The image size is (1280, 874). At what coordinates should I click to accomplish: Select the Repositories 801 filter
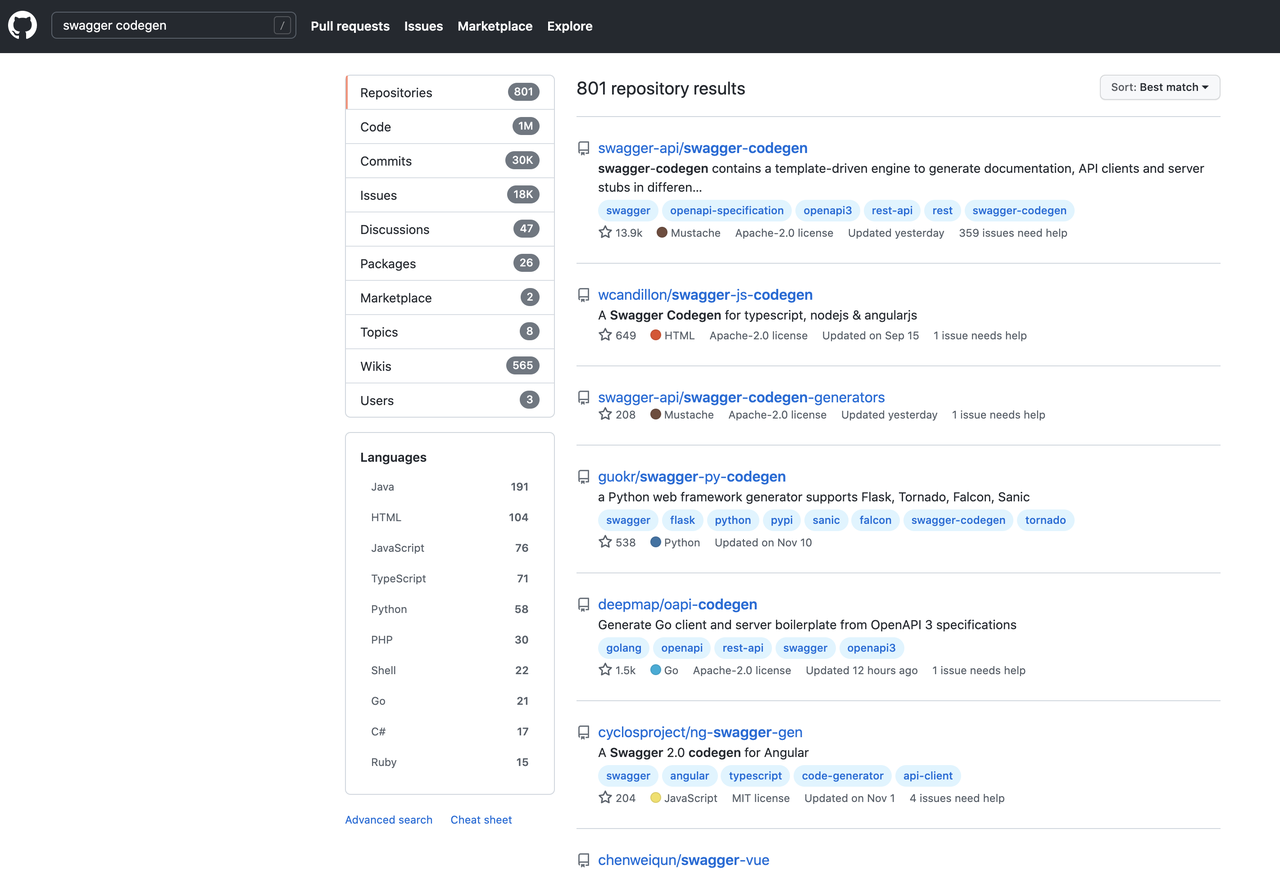(450, 92)
